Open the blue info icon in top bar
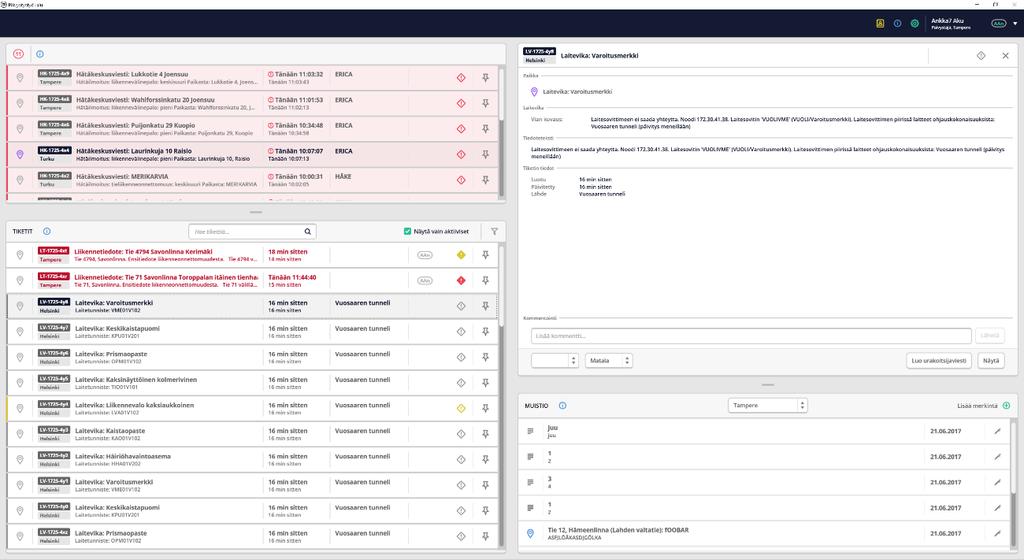This screenshot has width=1024, height=560. tap(897, 23)
